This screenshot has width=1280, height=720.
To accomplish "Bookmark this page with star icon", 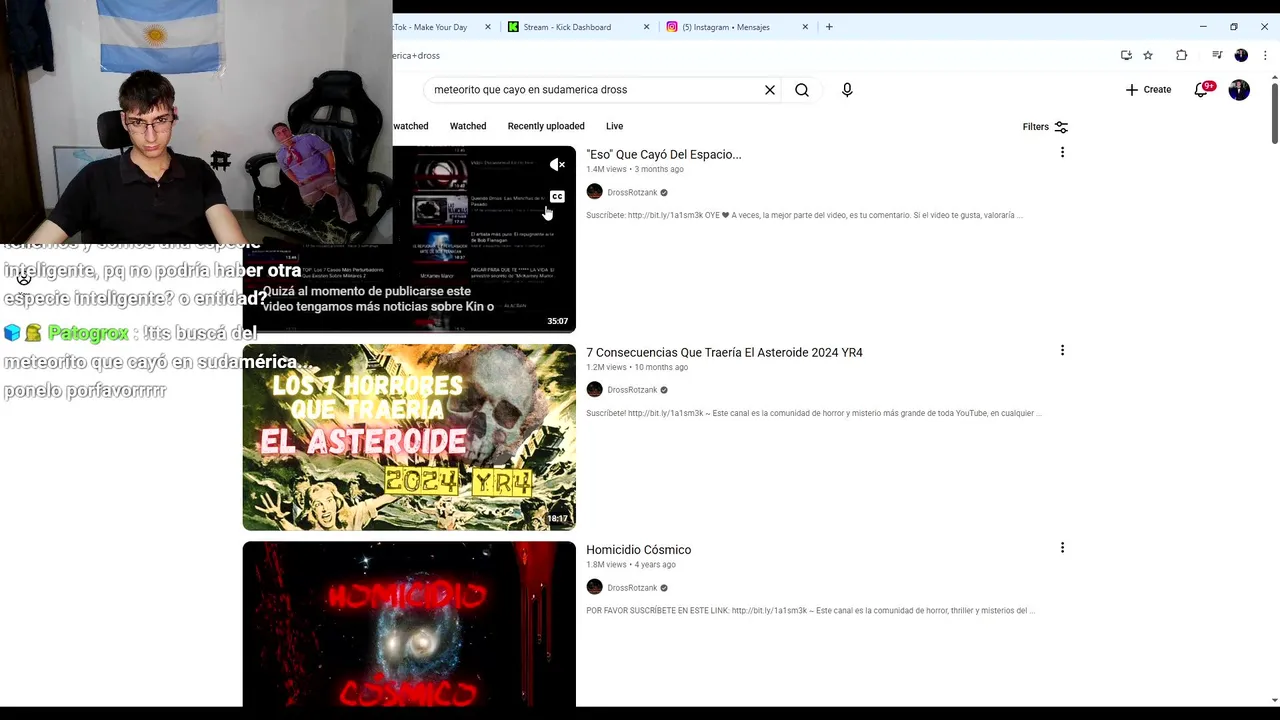I will (1148, 55).
